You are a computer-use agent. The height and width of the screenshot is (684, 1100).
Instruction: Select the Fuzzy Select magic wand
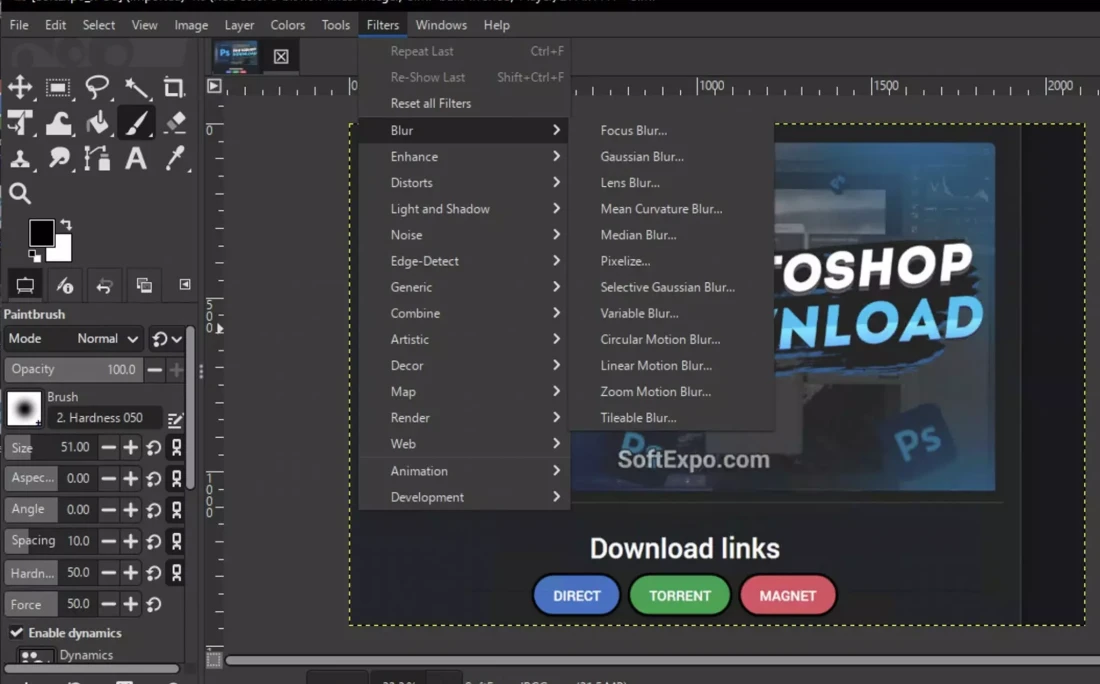pos(136,88)
